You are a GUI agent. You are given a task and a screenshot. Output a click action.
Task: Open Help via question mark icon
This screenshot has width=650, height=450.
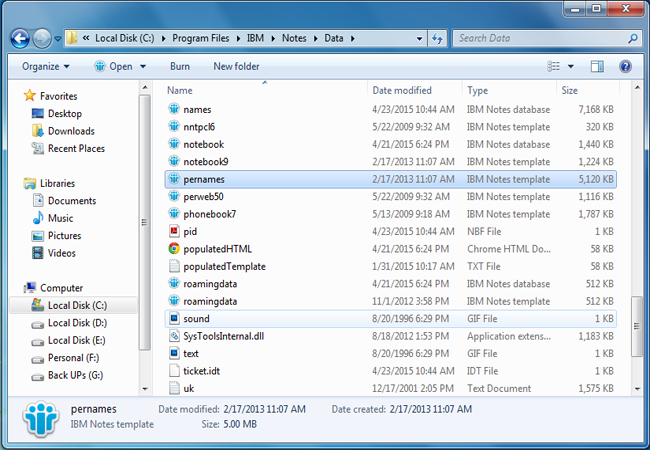coord(625,66)
